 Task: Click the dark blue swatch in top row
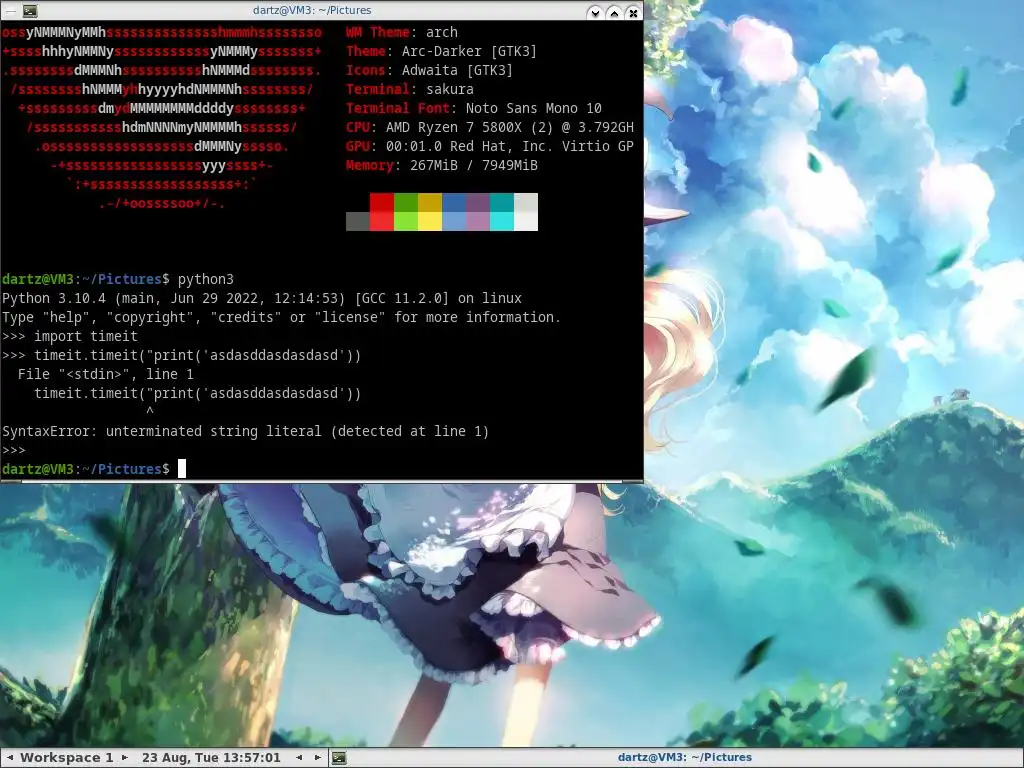click(455, 202)
